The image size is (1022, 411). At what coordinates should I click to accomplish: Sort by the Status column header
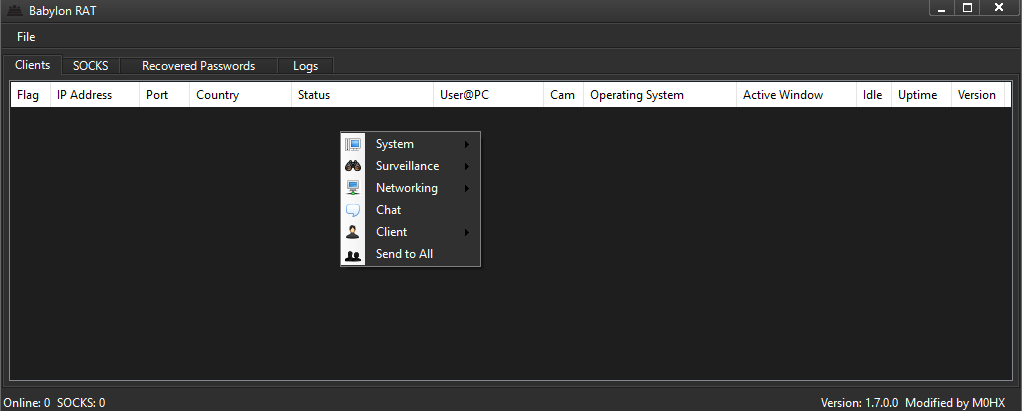(x=362, y=95)
